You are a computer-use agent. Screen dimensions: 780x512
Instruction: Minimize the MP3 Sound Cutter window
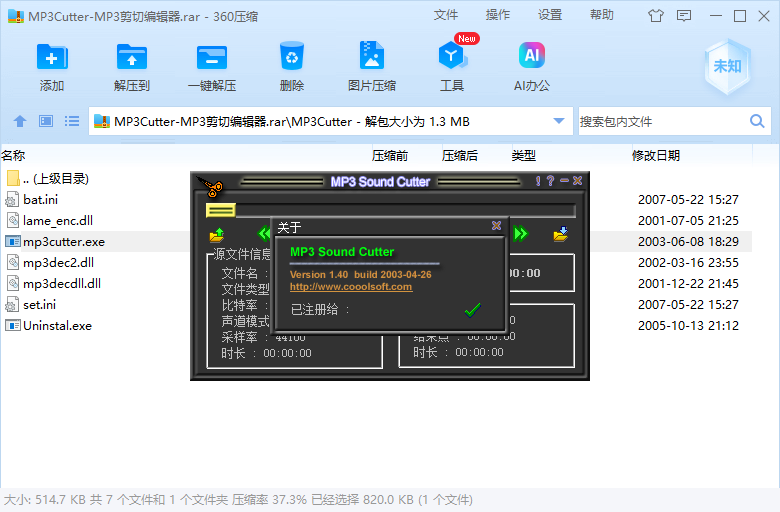pos(564,181)
